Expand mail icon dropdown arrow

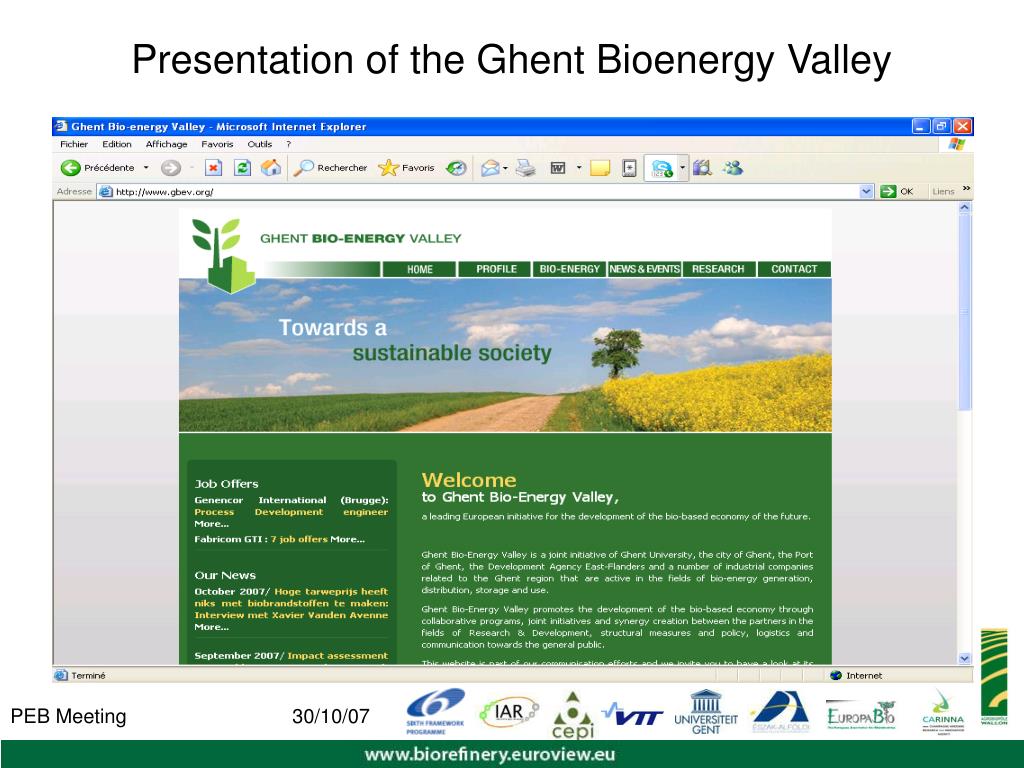click(x=505, y=168)
